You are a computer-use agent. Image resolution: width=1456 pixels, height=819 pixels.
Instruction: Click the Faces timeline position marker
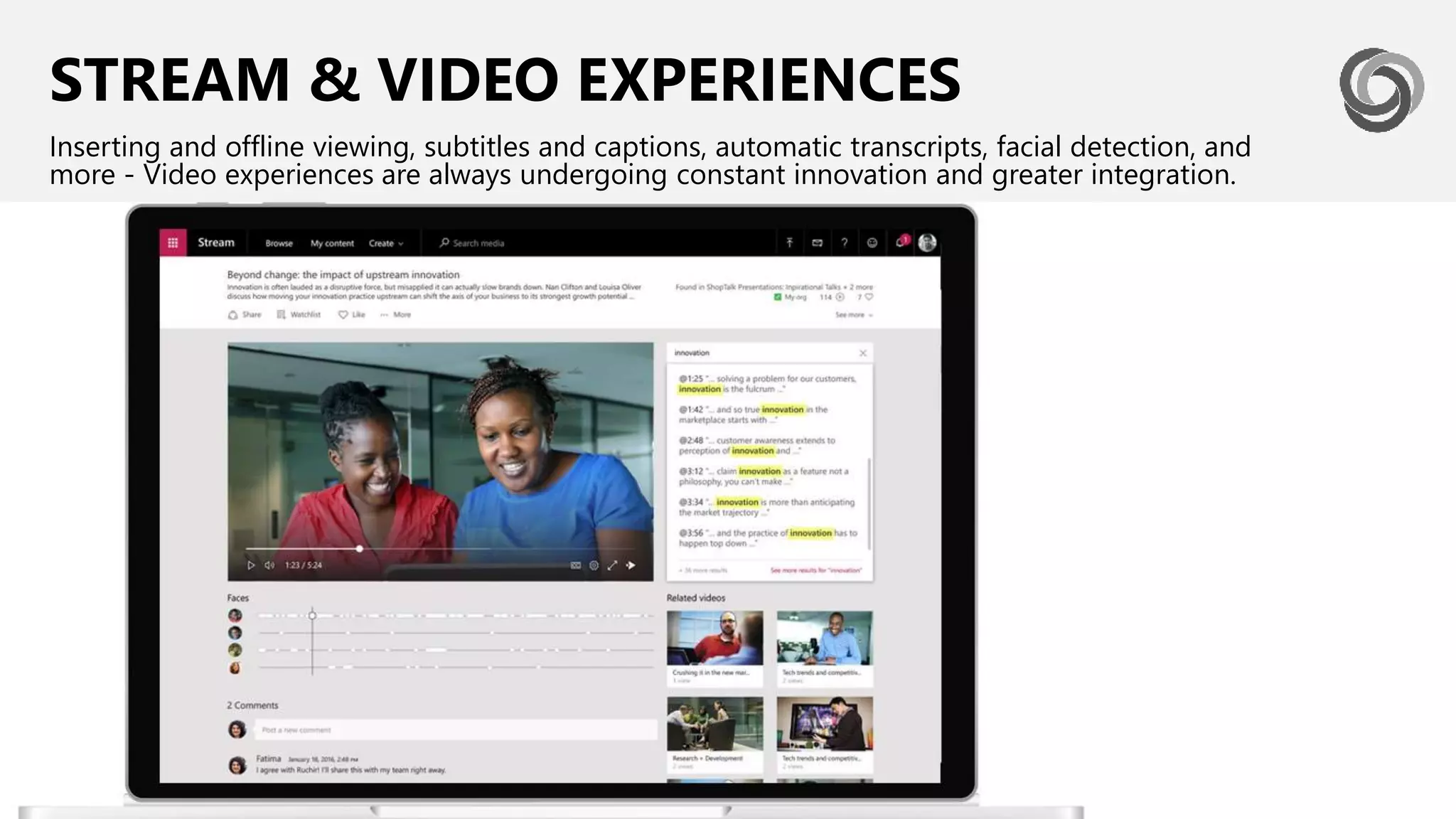pos(312,615)
